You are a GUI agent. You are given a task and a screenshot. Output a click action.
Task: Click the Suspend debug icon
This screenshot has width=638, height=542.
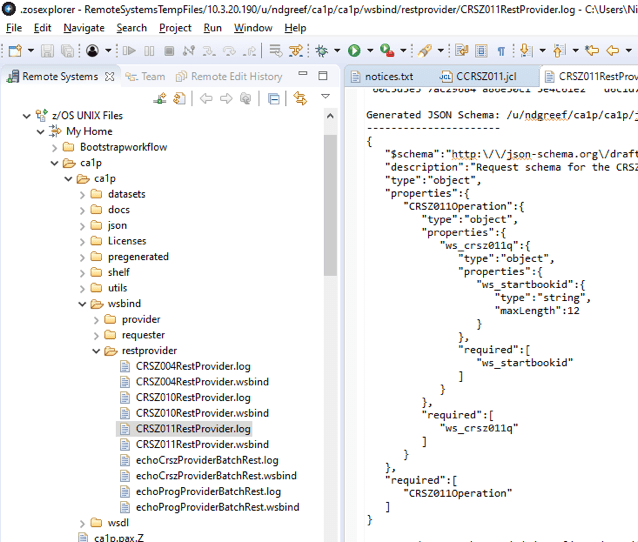(x=149, y=51)
